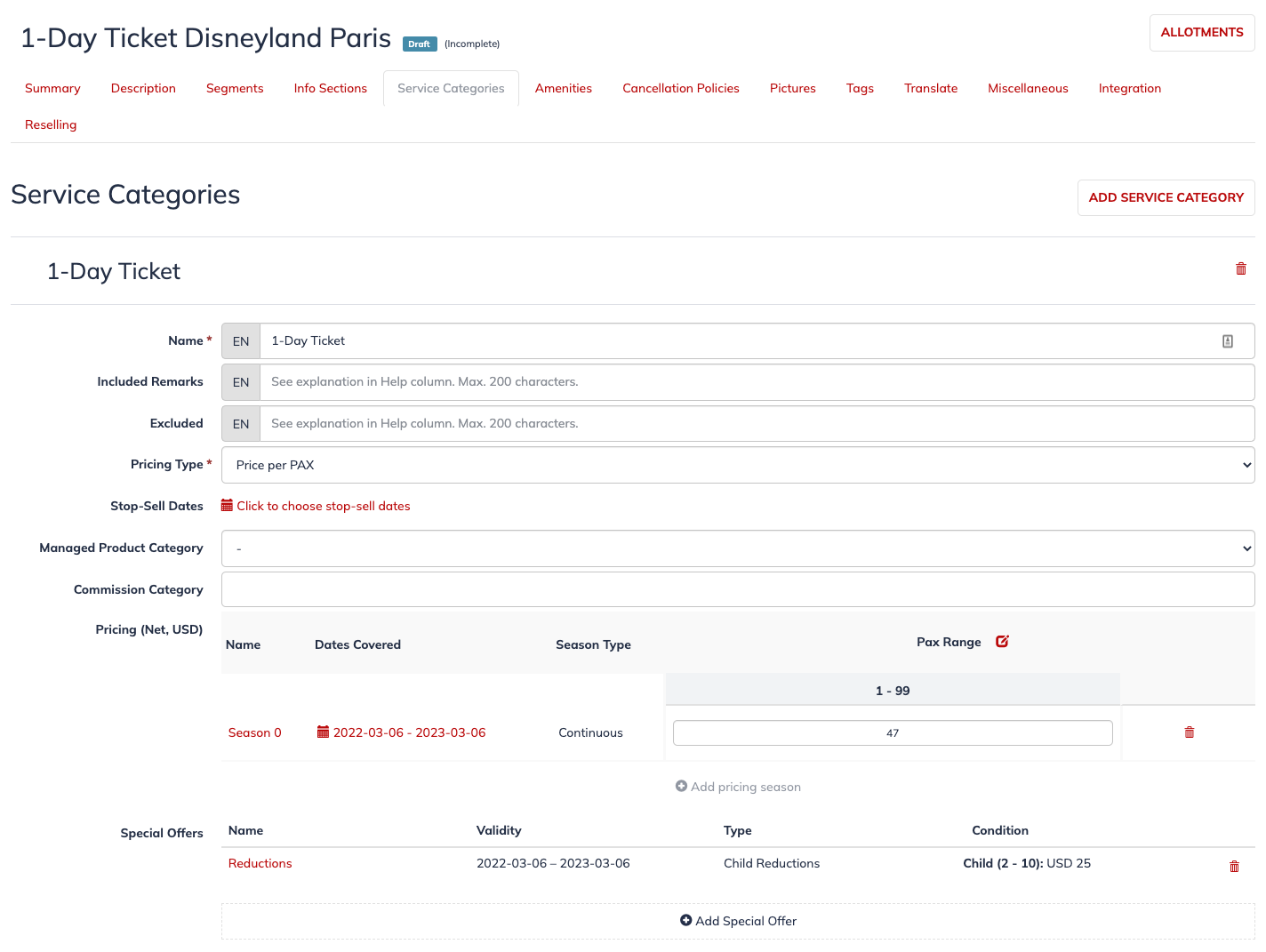Click the calendar icon beside Season 0 dates

324,732
